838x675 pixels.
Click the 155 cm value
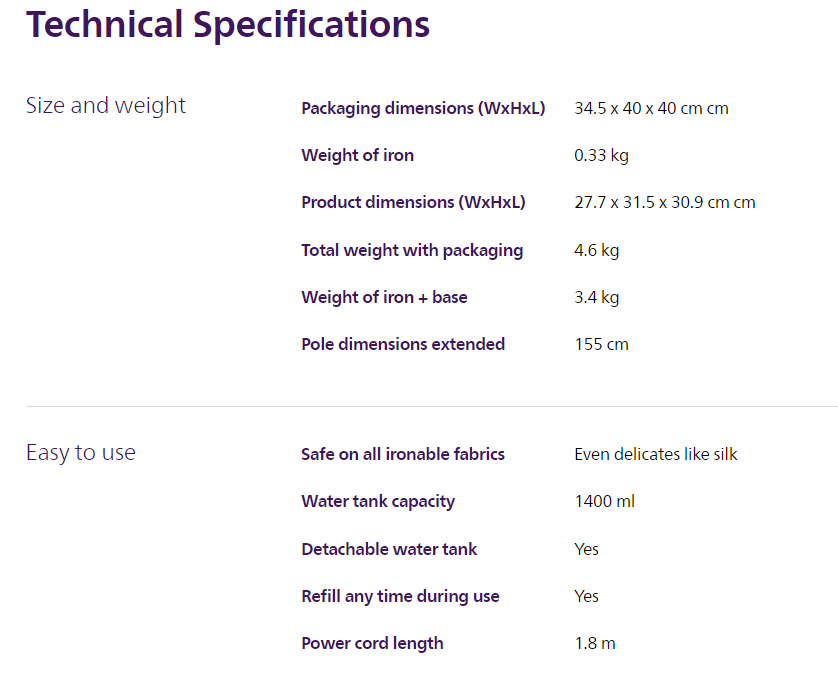click(x=601, y=344)
